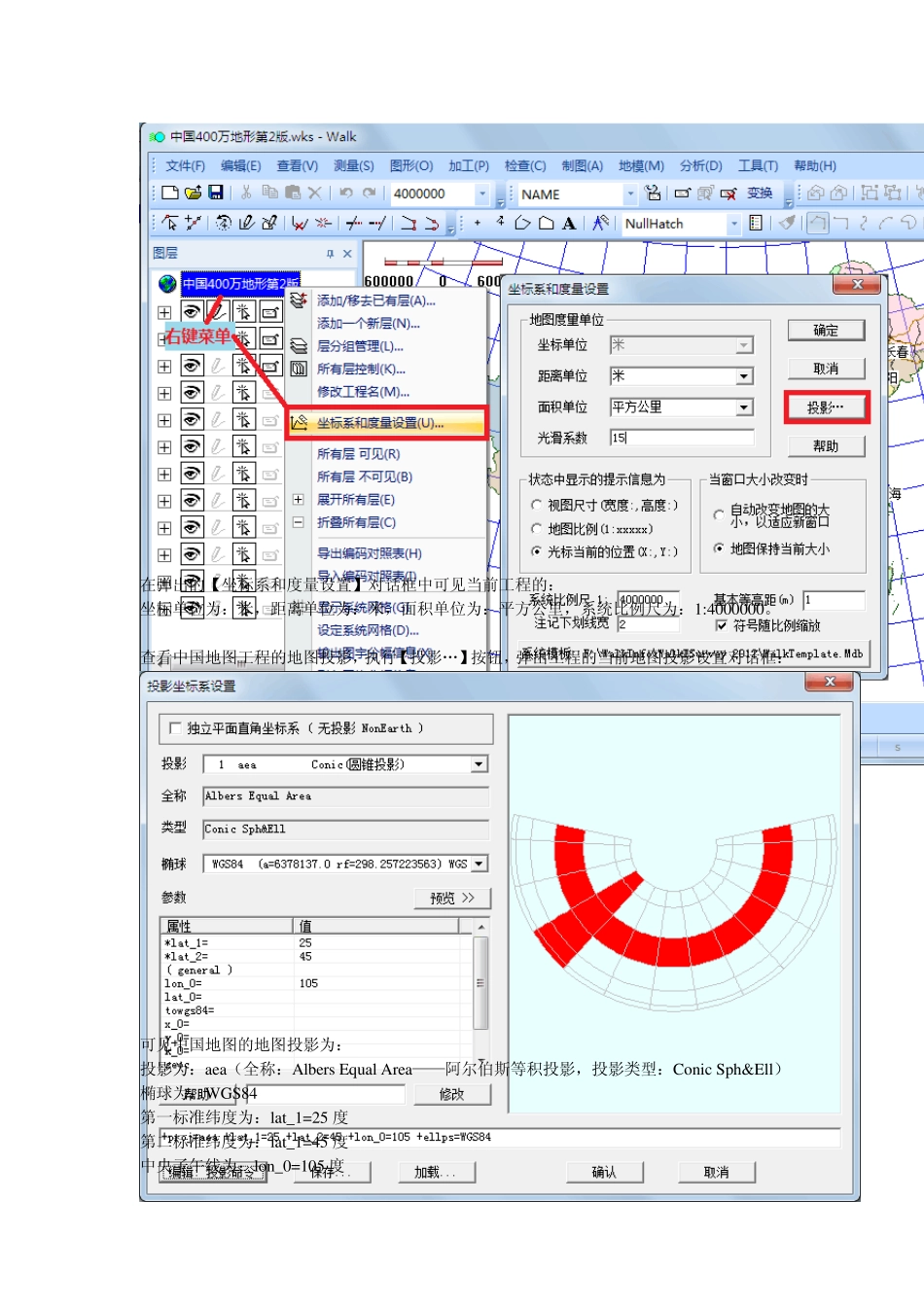
Task: Click the Paste clipboard icon
Action: click(292, 194)
